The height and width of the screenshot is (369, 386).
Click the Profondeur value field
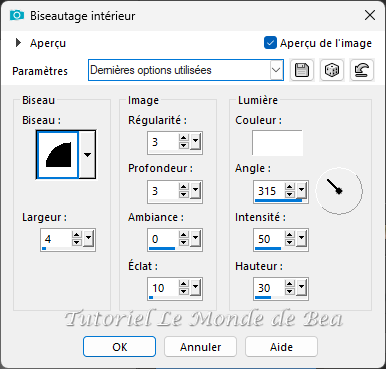point(163,191)
